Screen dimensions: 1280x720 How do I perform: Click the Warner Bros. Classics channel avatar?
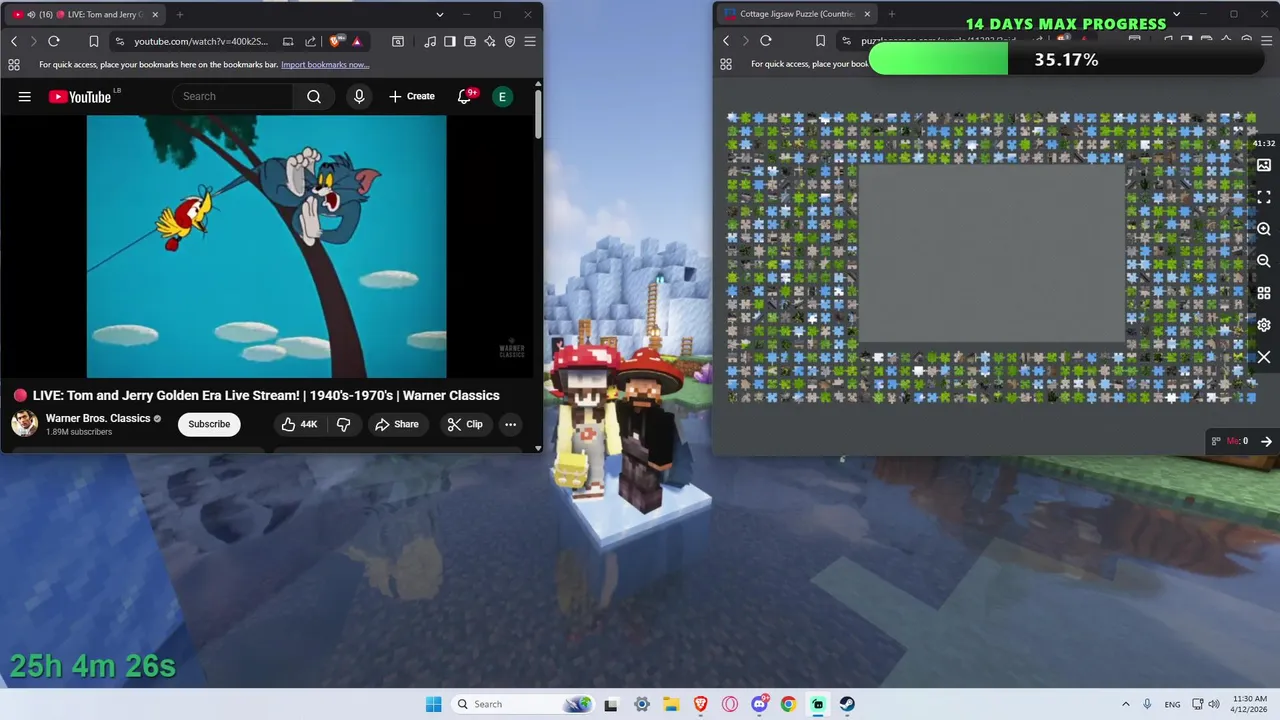point(25,424)
